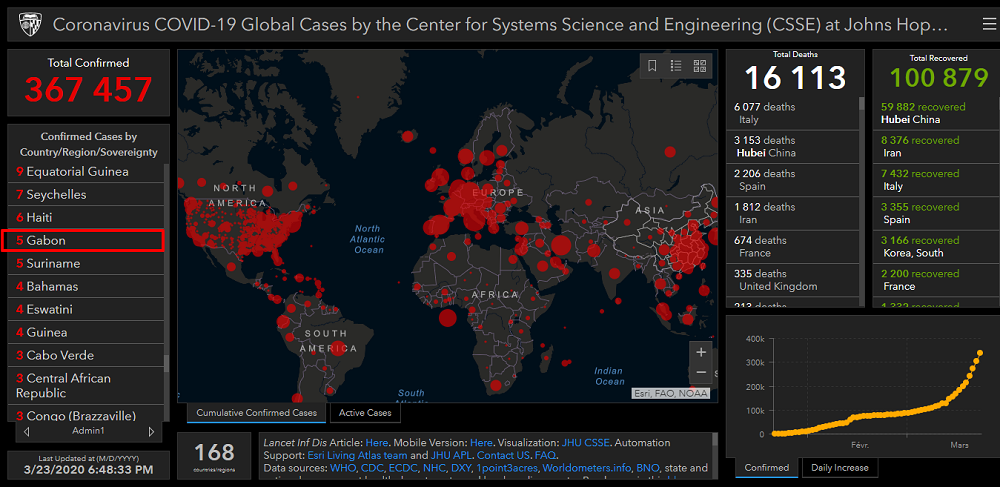Open the hamburger menu in the header
This screenshot has width=1000, height=487.
tap(988, 24)
